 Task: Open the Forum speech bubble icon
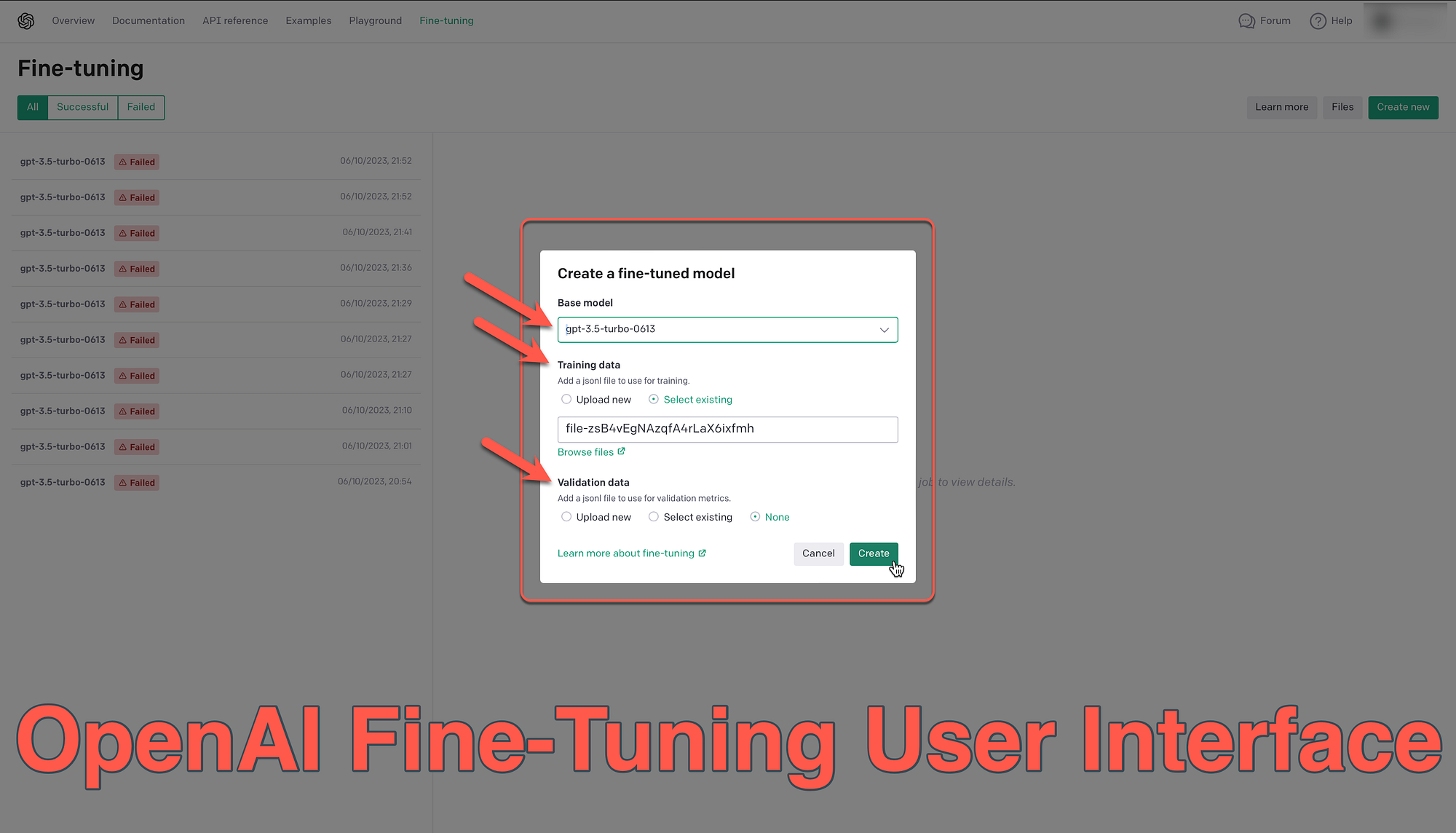point(1246,20)
